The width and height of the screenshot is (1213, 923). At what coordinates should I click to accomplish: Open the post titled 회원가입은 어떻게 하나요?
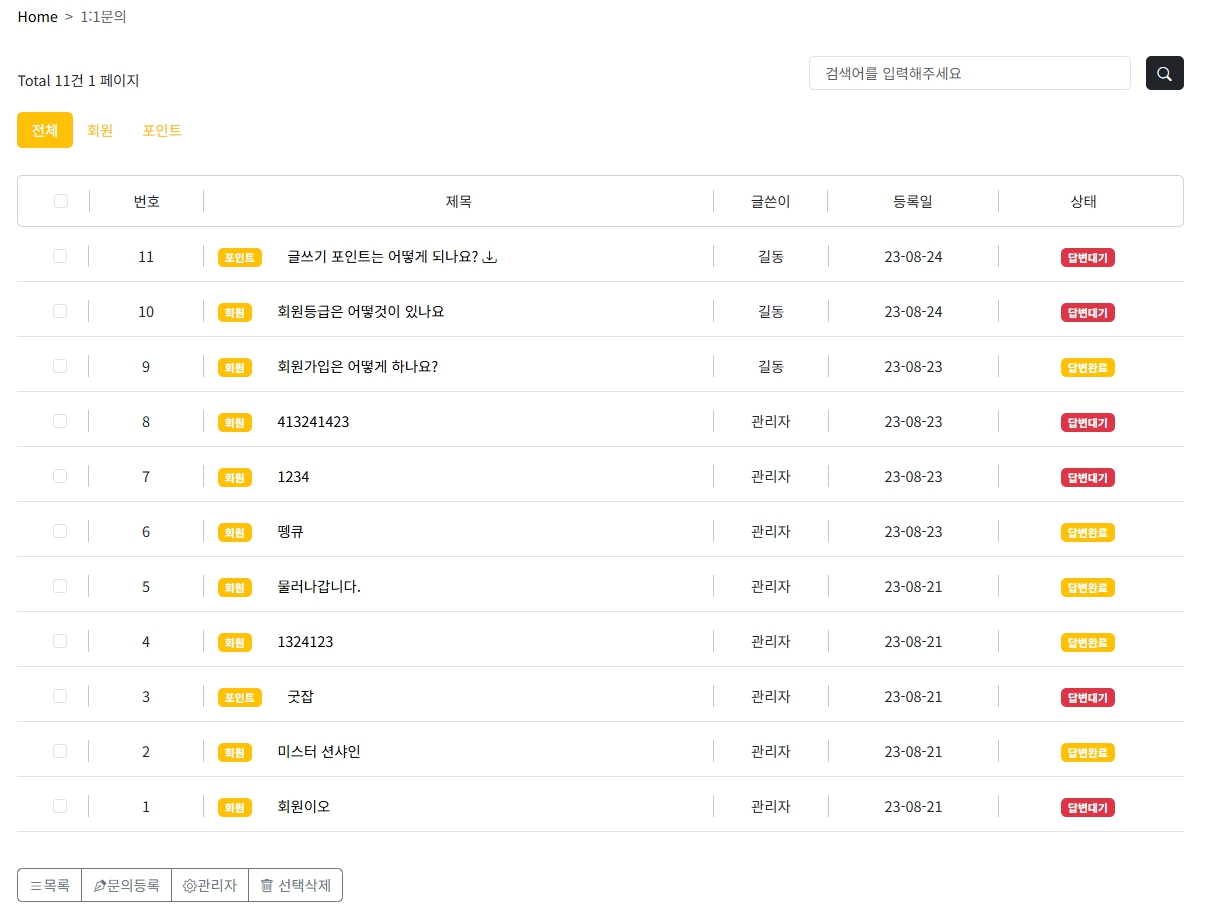pos(357,367)
